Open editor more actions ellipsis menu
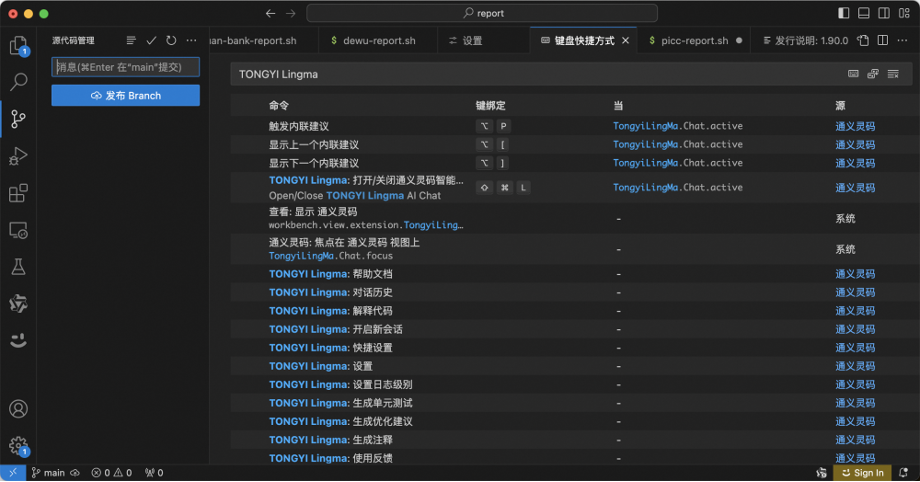The image size is (920, 482). 902,41
